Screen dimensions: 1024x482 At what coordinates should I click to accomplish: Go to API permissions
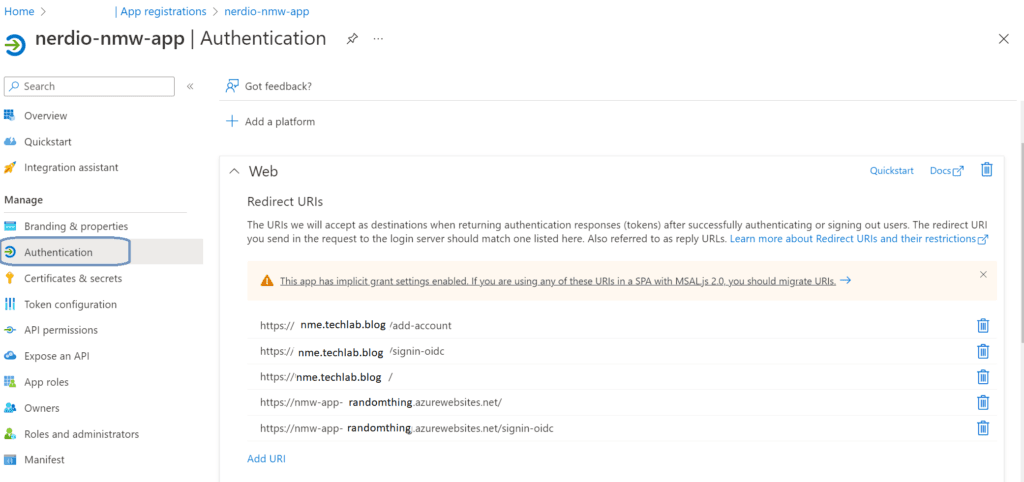coord(60,330)
